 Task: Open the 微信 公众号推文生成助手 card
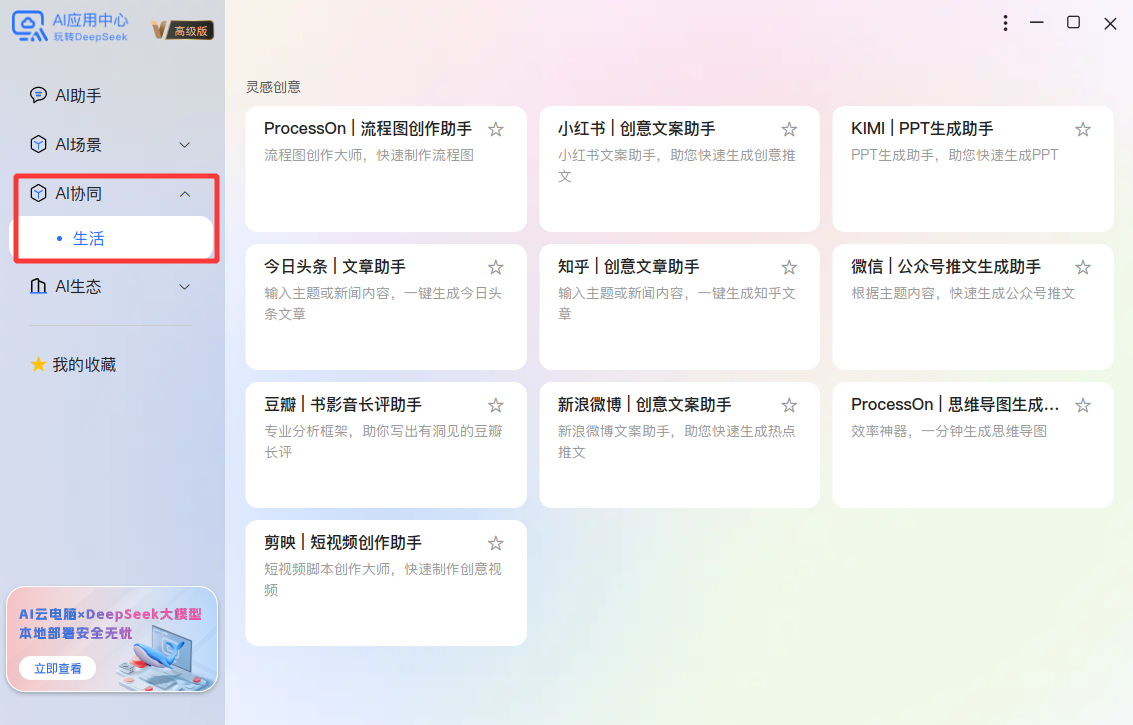973,307
